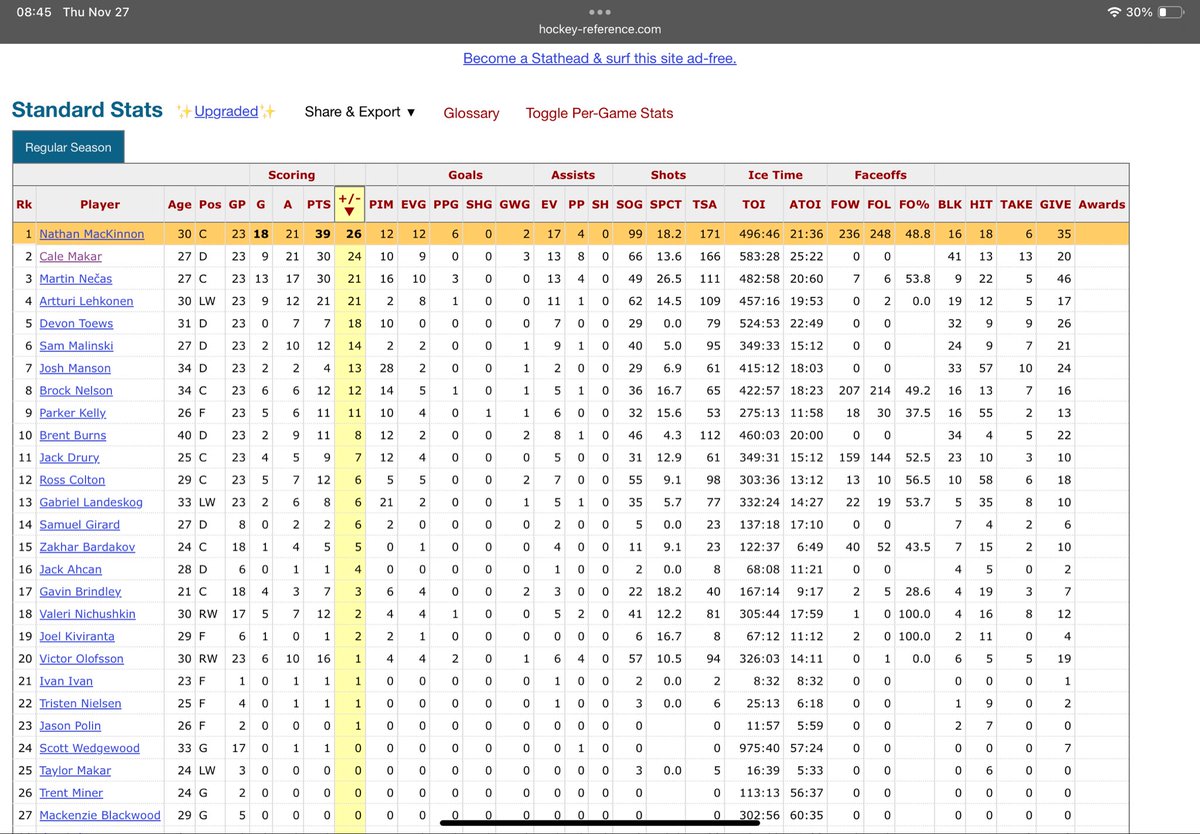Viewport: 1200px width, 834px height.
Task: Open Cale Makar player page
Action: pos(70,256)
